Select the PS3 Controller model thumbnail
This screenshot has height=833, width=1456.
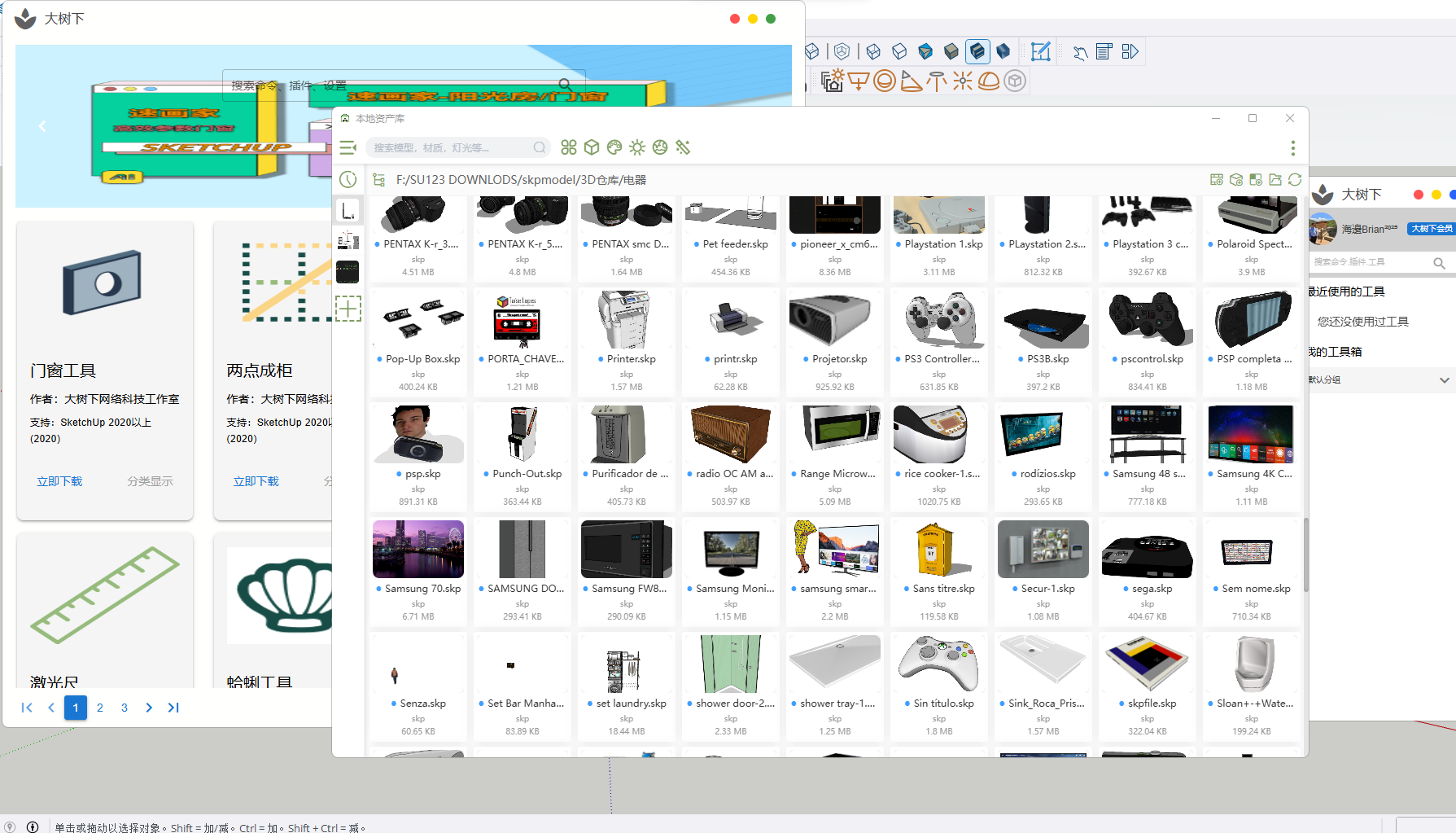click(x=938, y=321)
